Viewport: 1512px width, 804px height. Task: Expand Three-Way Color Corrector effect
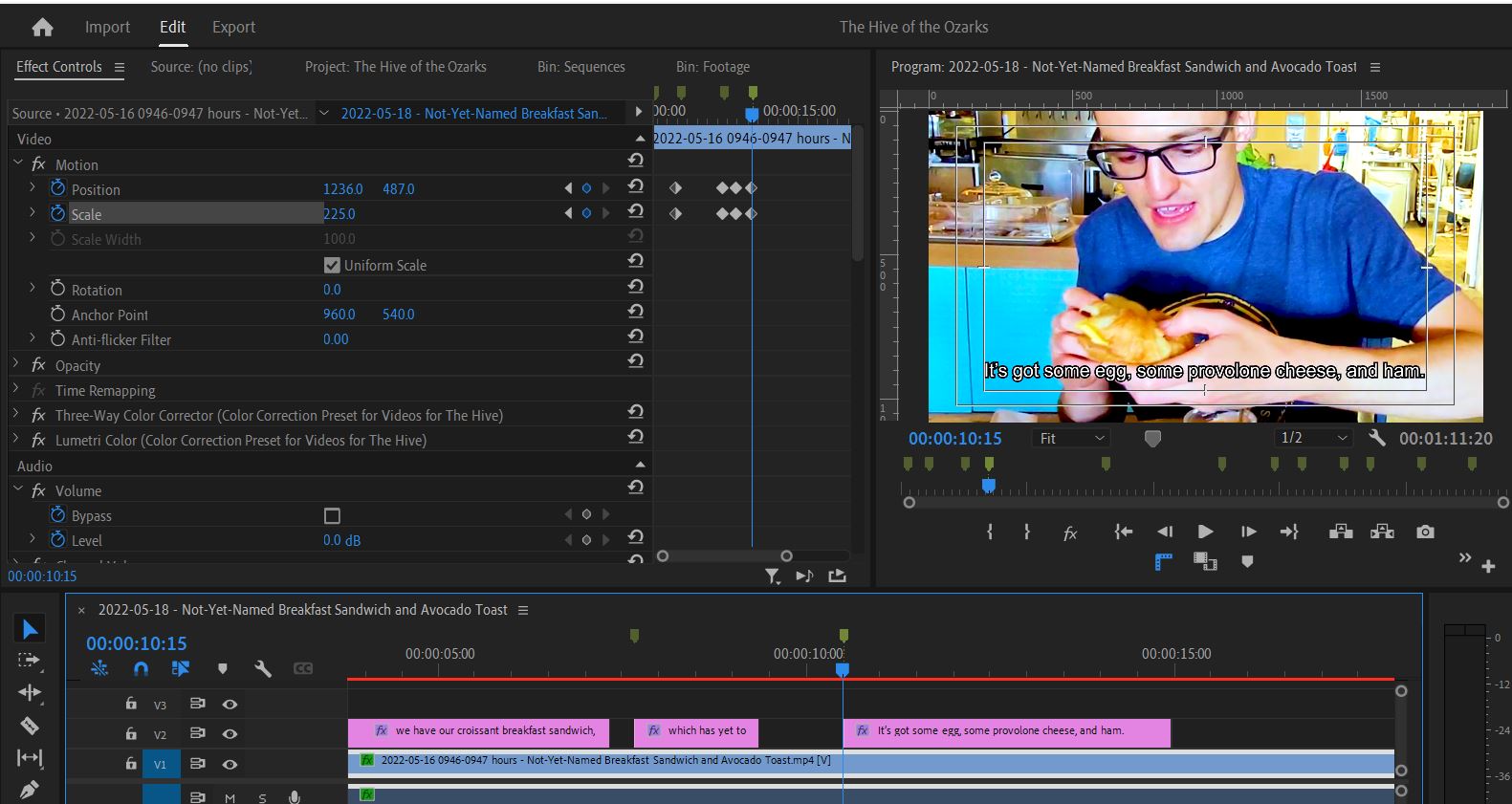tap(16, 414)
